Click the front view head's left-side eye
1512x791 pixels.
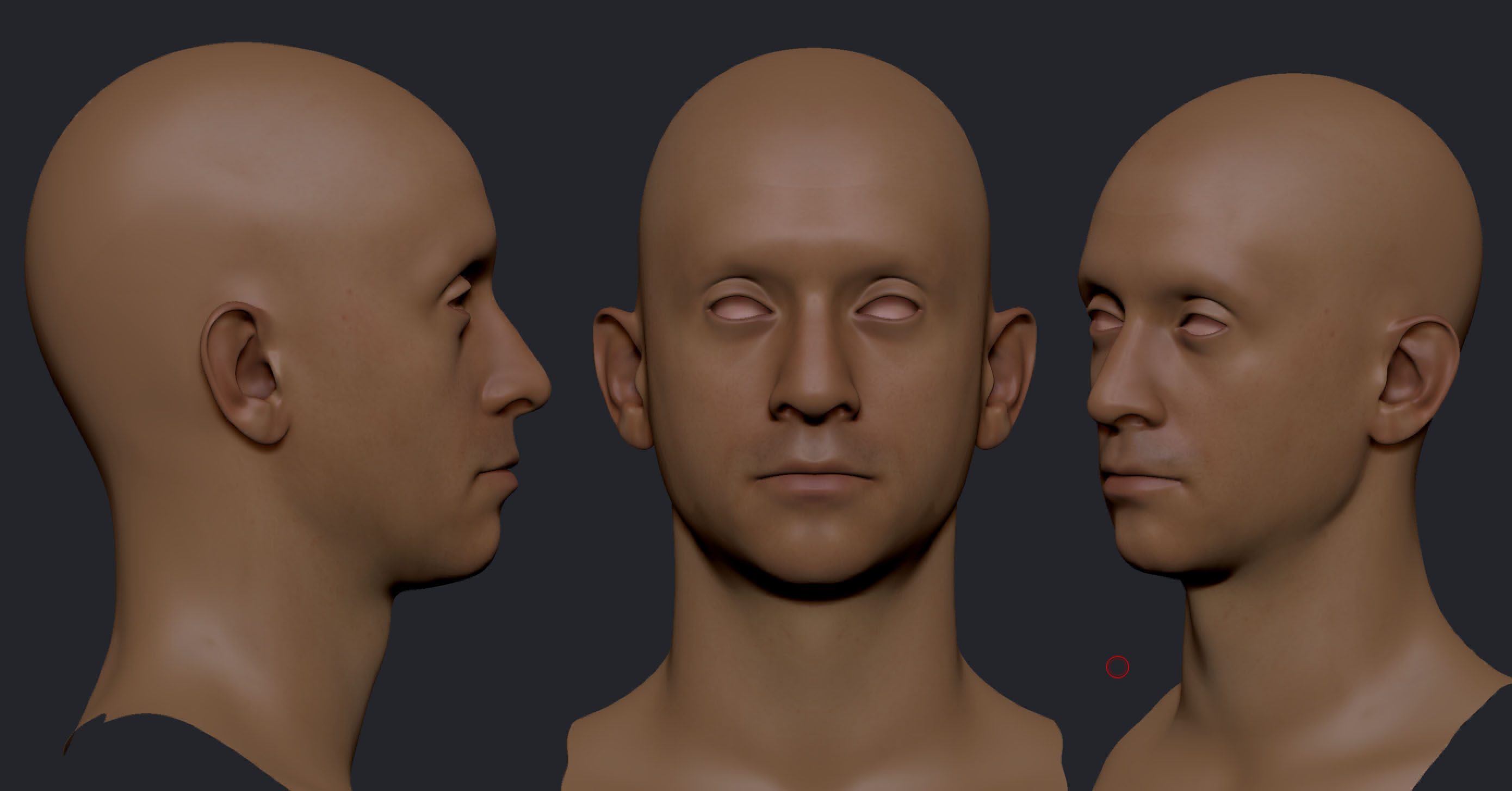point(741,308)
